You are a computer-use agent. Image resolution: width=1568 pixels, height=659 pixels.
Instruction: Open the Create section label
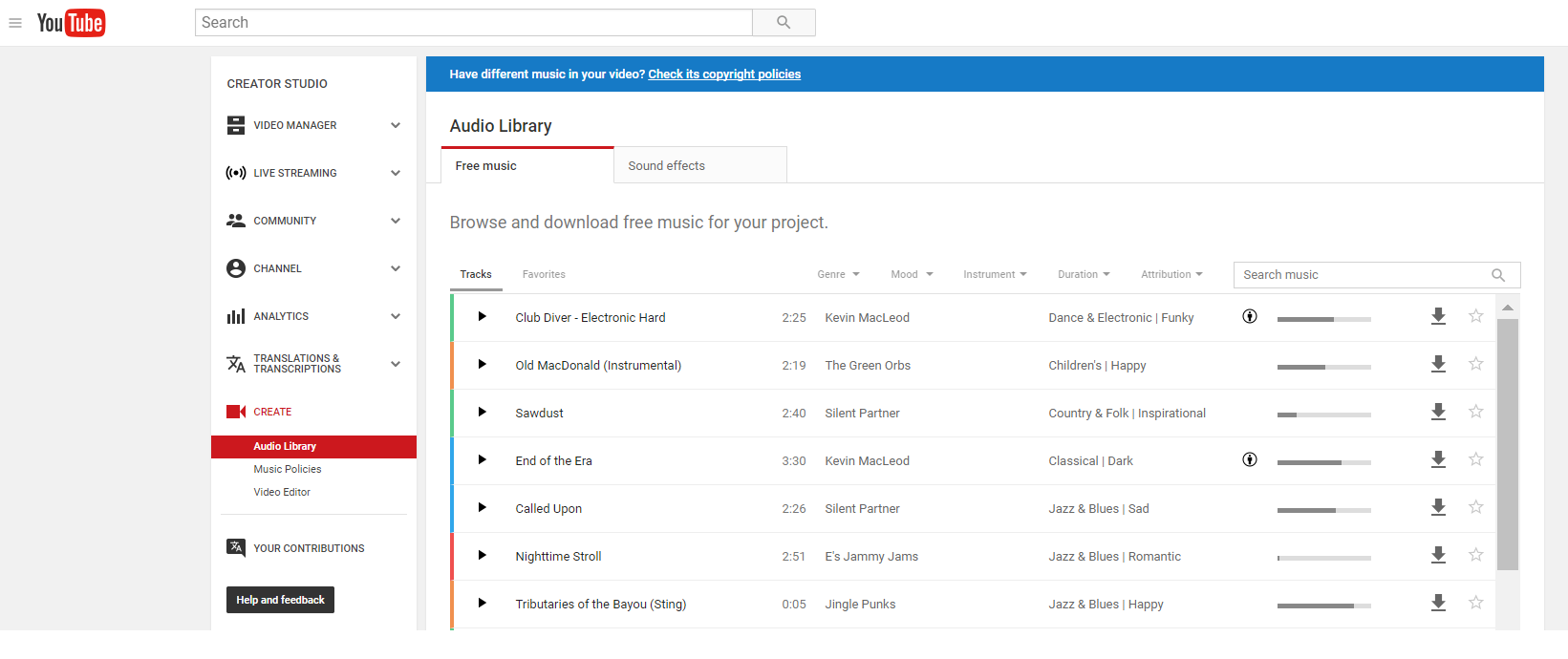272,412
